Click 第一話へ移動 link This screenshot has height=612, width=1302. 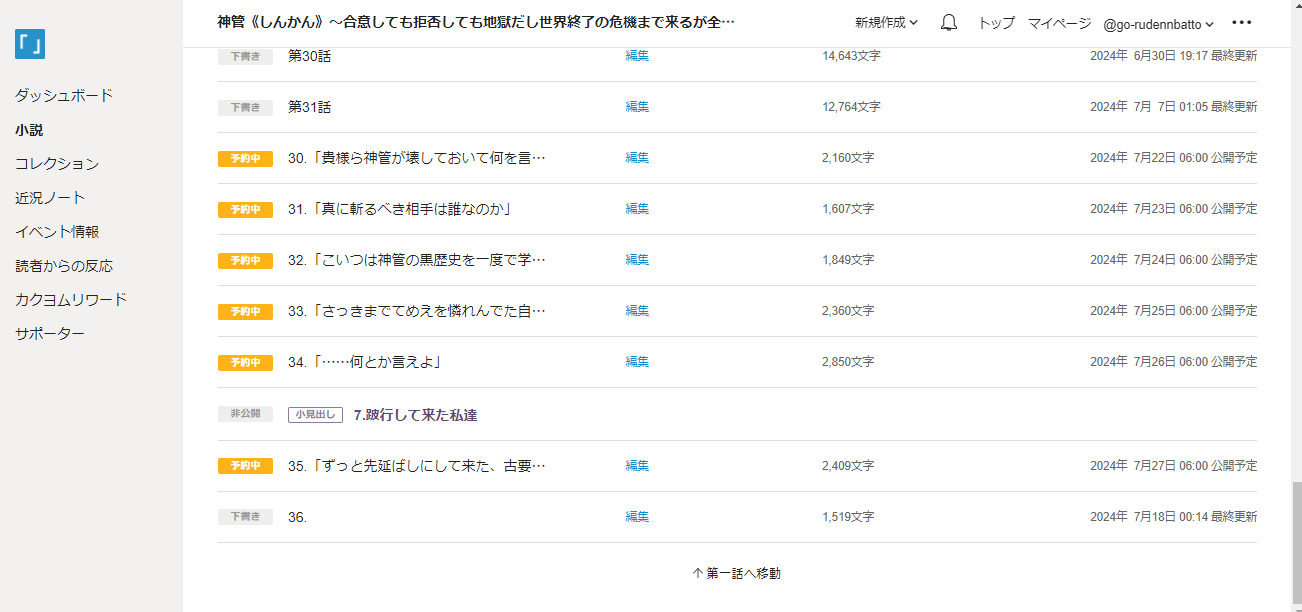coord(737,574)
